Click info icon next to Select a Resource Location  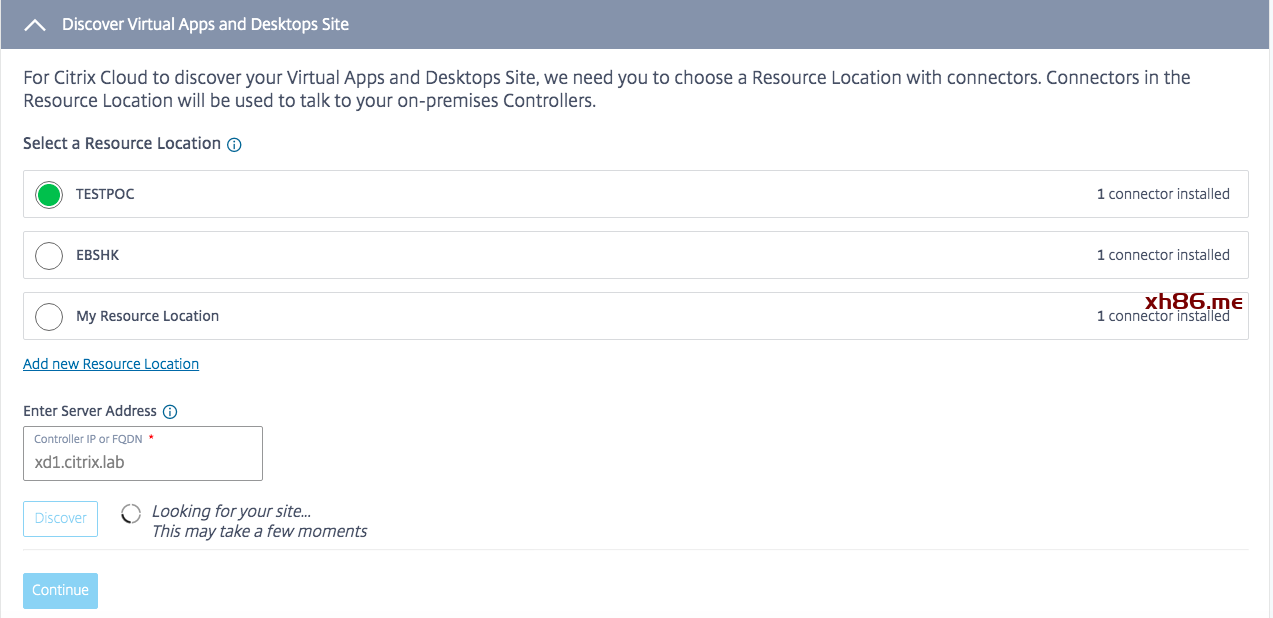click(234, 145)
